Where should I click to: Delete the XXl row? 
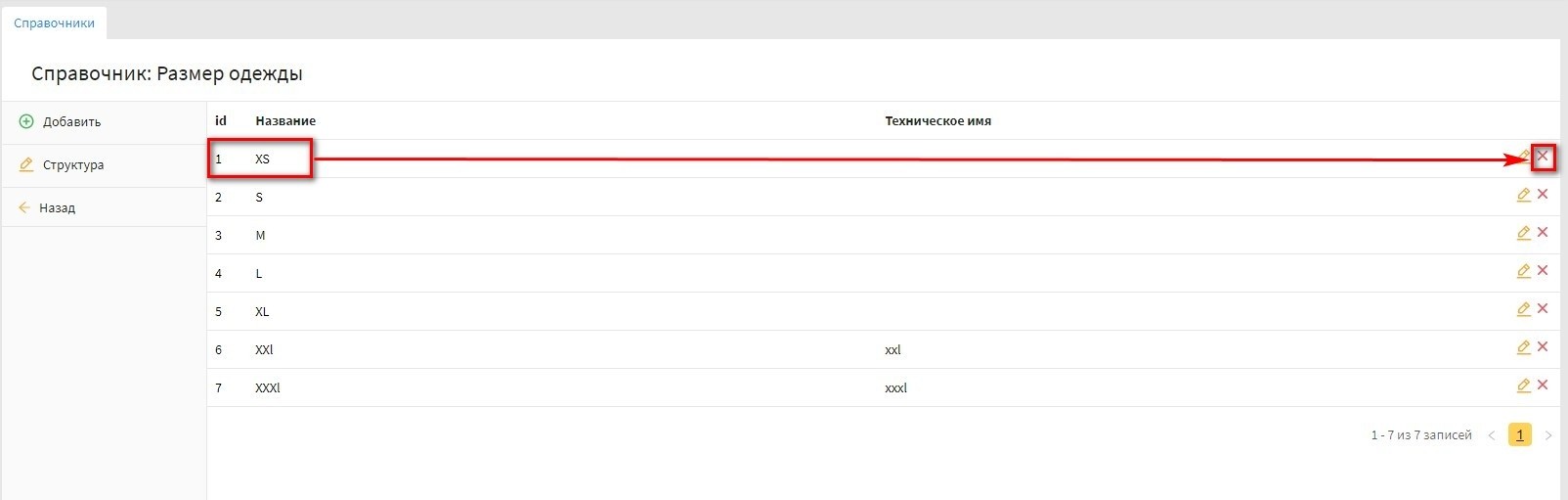(1543, 347)
